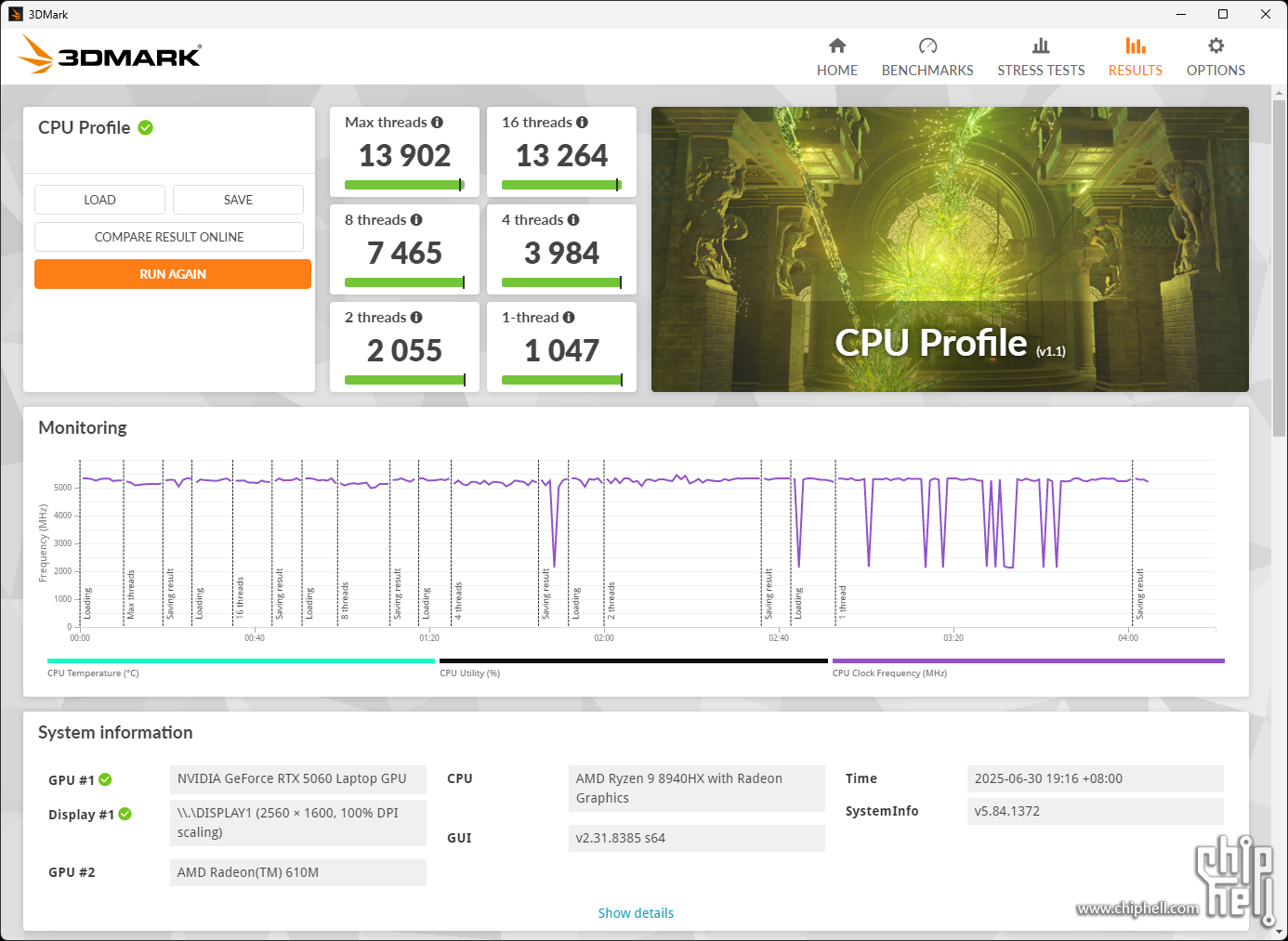Click the 01:20 timeline mark on chart
Viewport: 1288px width, 941px height.
pyautogui.click(x=429, y=638)
